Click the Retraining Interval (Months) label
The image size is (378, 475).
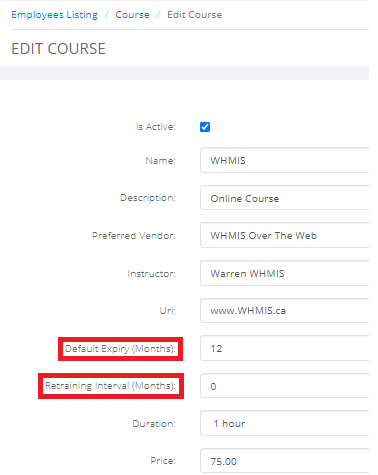tap(110, 386)
